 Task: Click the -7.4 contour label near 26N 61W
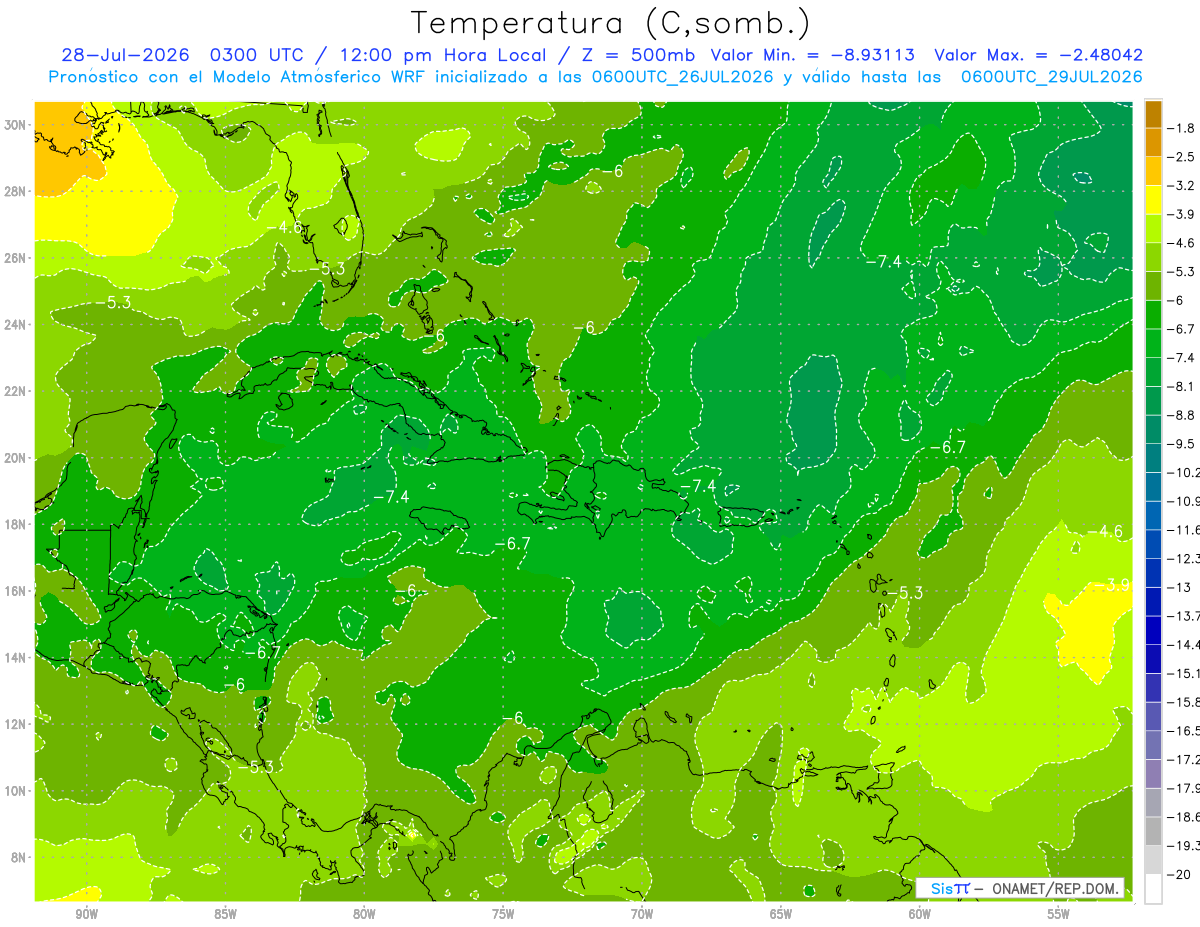point(883,261)
